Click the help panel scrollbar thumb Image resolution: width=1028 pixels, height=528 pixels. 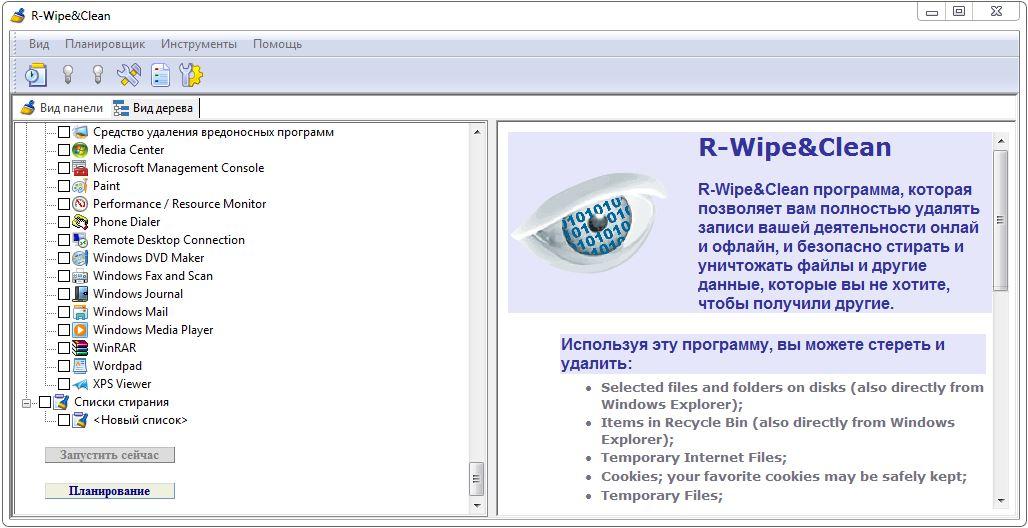(1000, 220)
